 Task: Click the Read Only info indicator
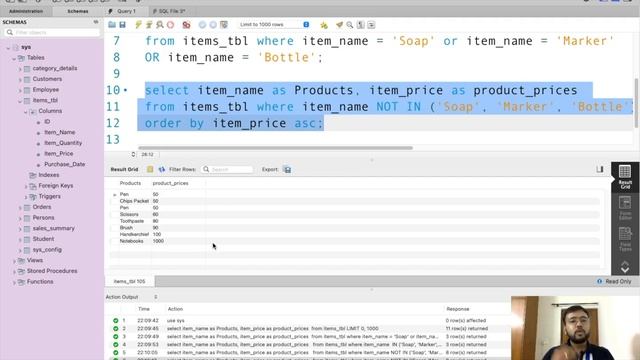[x=614, y=281]
